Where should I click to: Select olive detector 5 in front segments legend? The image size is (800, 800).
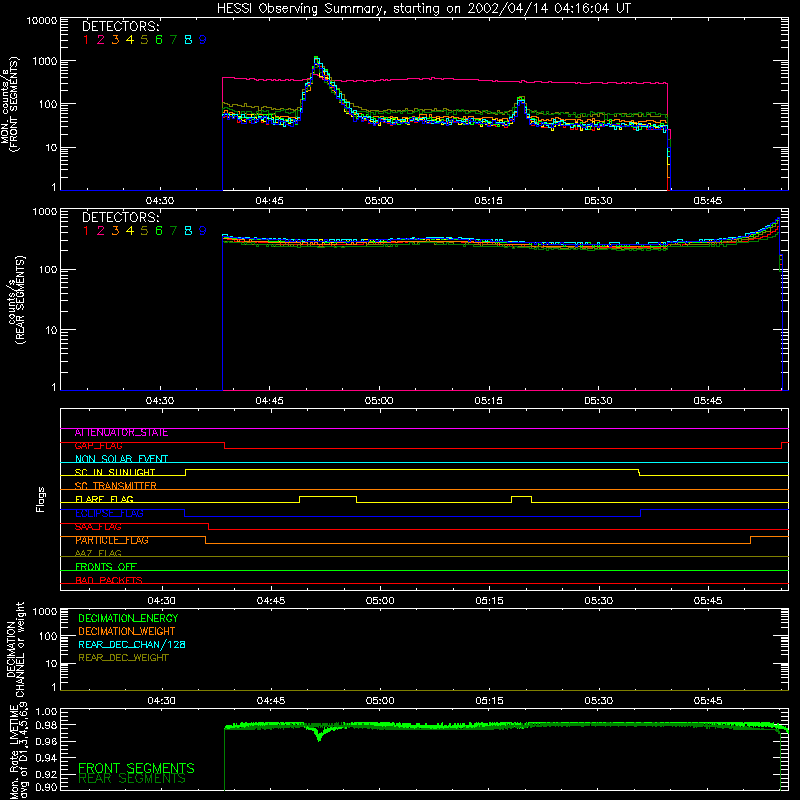(x=144, y=40)
